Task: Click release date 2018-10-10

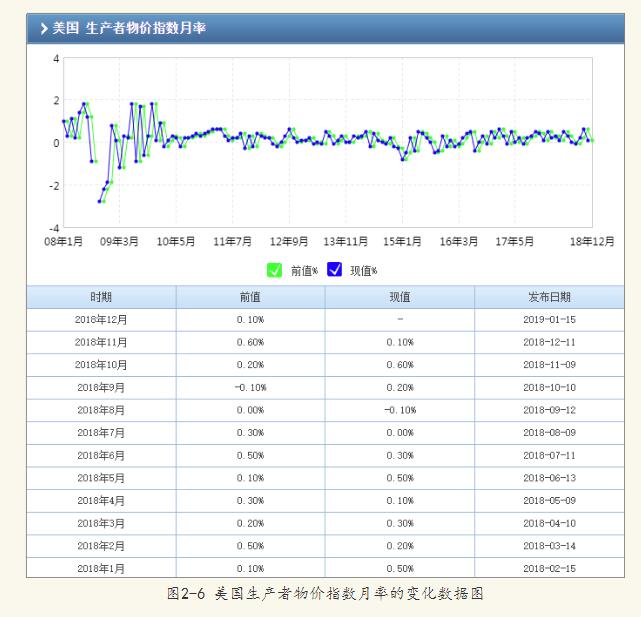Action: 549,387
